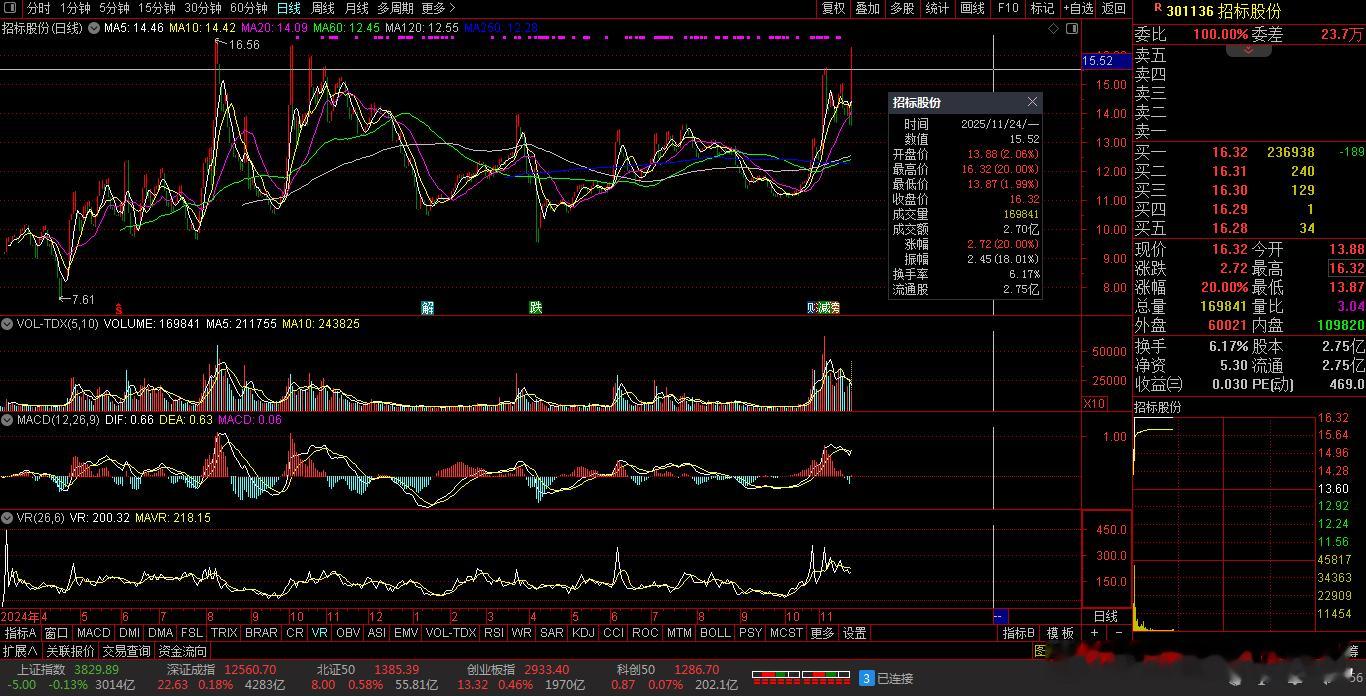
Task: Close the 招标股份 data popup
Action: (1032, 102)
